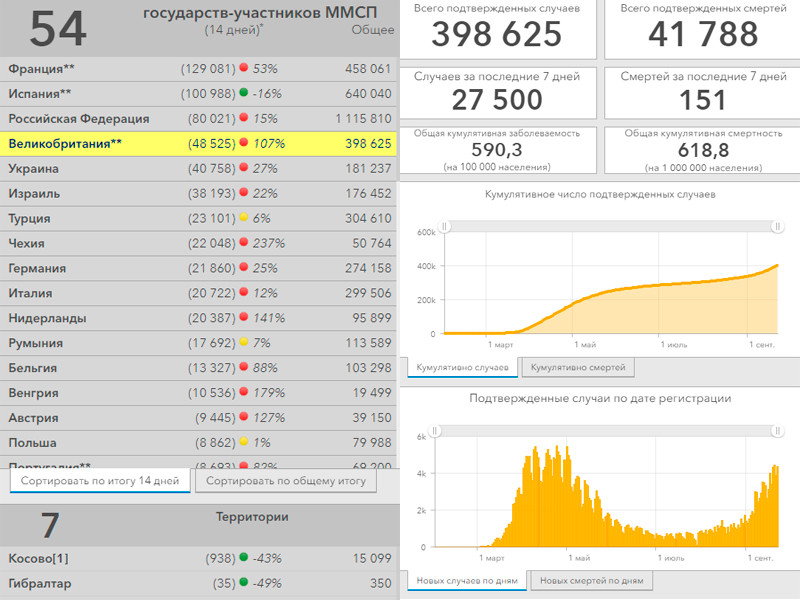This screenshot has height=600, width=800.
Task: Click the left range handle of cumulative chart
Action: coord(446,227)
